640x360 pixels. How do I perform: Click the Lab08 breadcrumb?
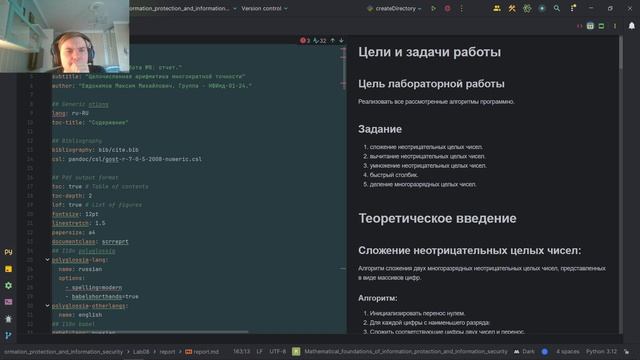click(x=141, y=351)
